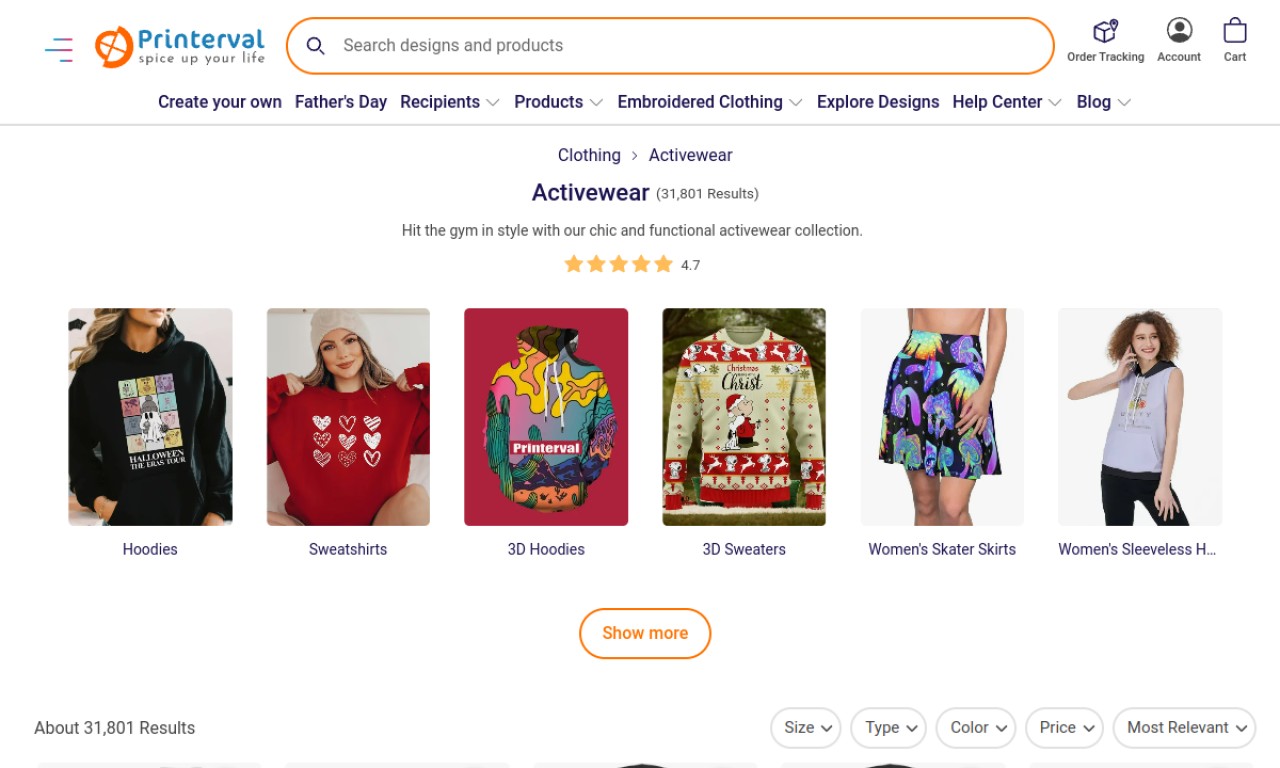Expand the Products dropdown menu

point(558,102)
